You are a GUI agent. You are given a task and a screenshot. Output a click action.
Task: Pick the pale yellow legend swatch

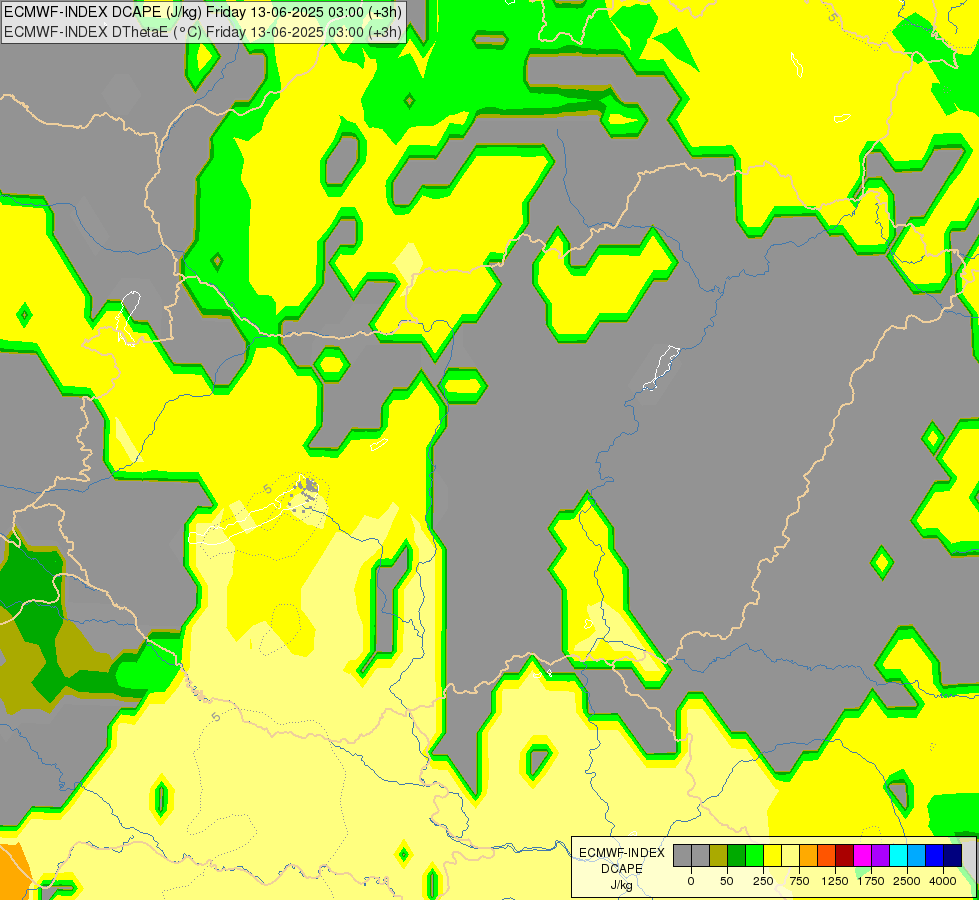coord(790,855)
